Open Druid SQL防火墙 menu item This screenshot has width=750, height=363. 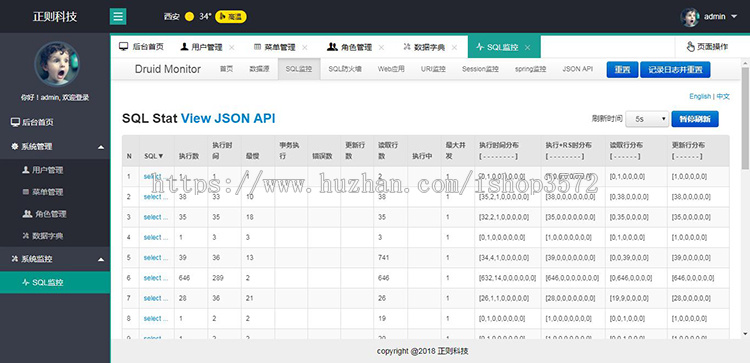(345, 69)
